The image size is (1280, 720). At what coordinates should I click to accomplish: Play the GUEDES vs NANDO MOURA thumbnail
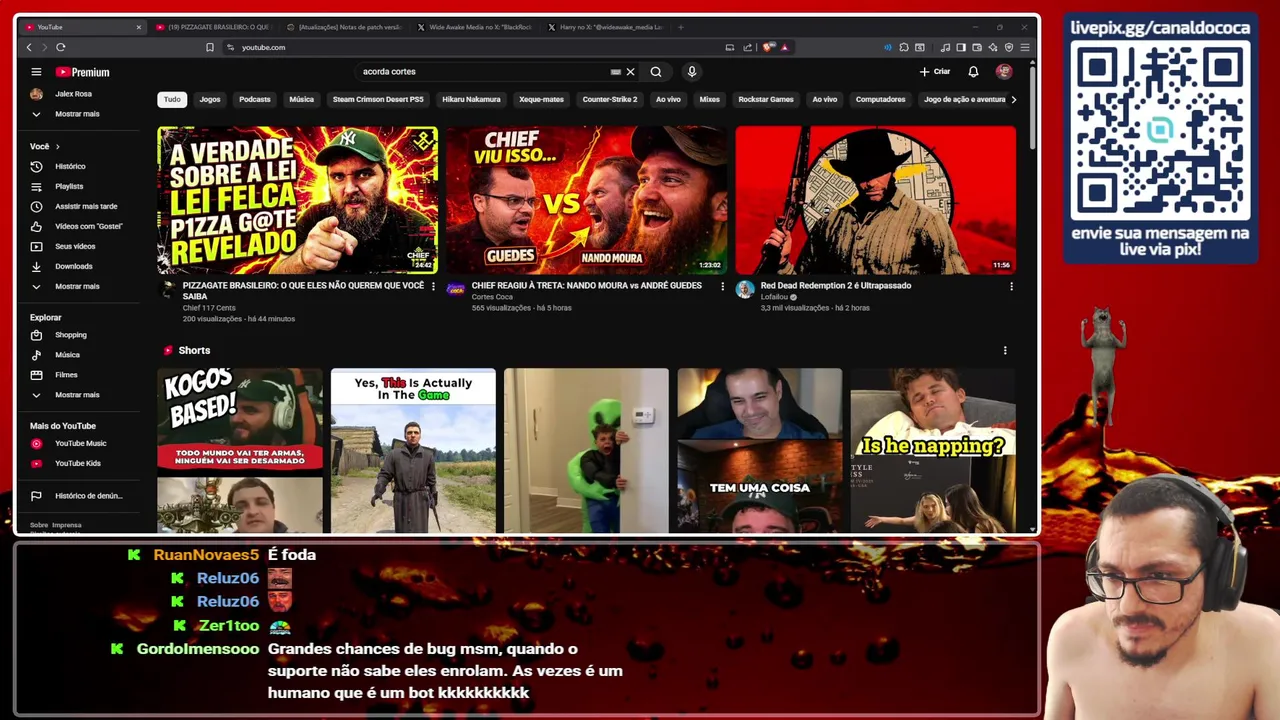pos(586,200)
